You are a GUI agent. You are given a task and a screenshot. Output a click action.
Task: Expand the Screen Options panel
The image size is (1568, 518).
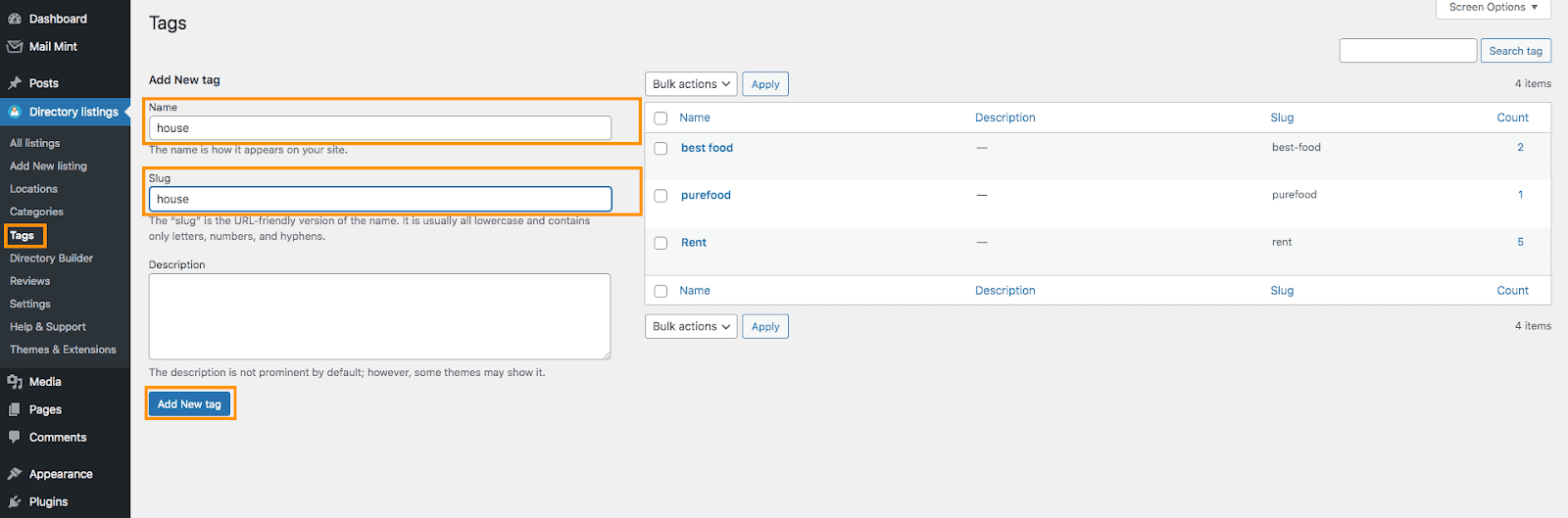(1493, 8)
